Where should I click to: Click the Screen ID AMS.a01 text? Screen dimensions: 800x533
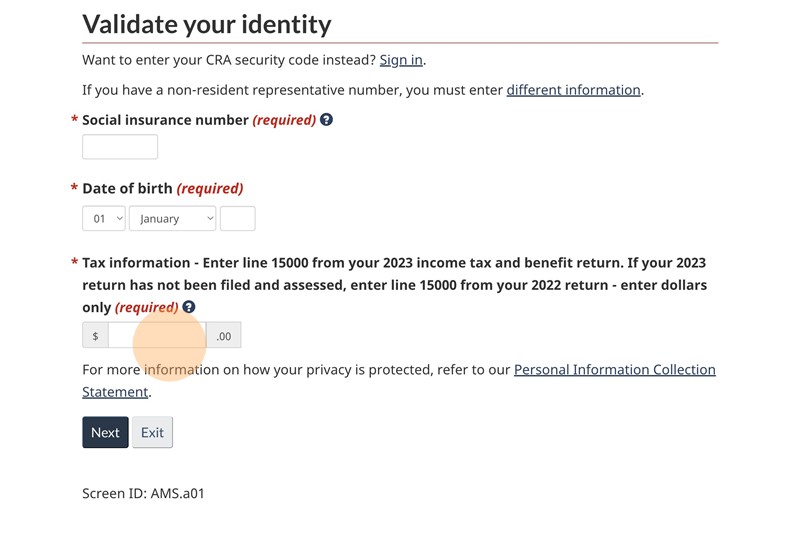tap(143, 493)
